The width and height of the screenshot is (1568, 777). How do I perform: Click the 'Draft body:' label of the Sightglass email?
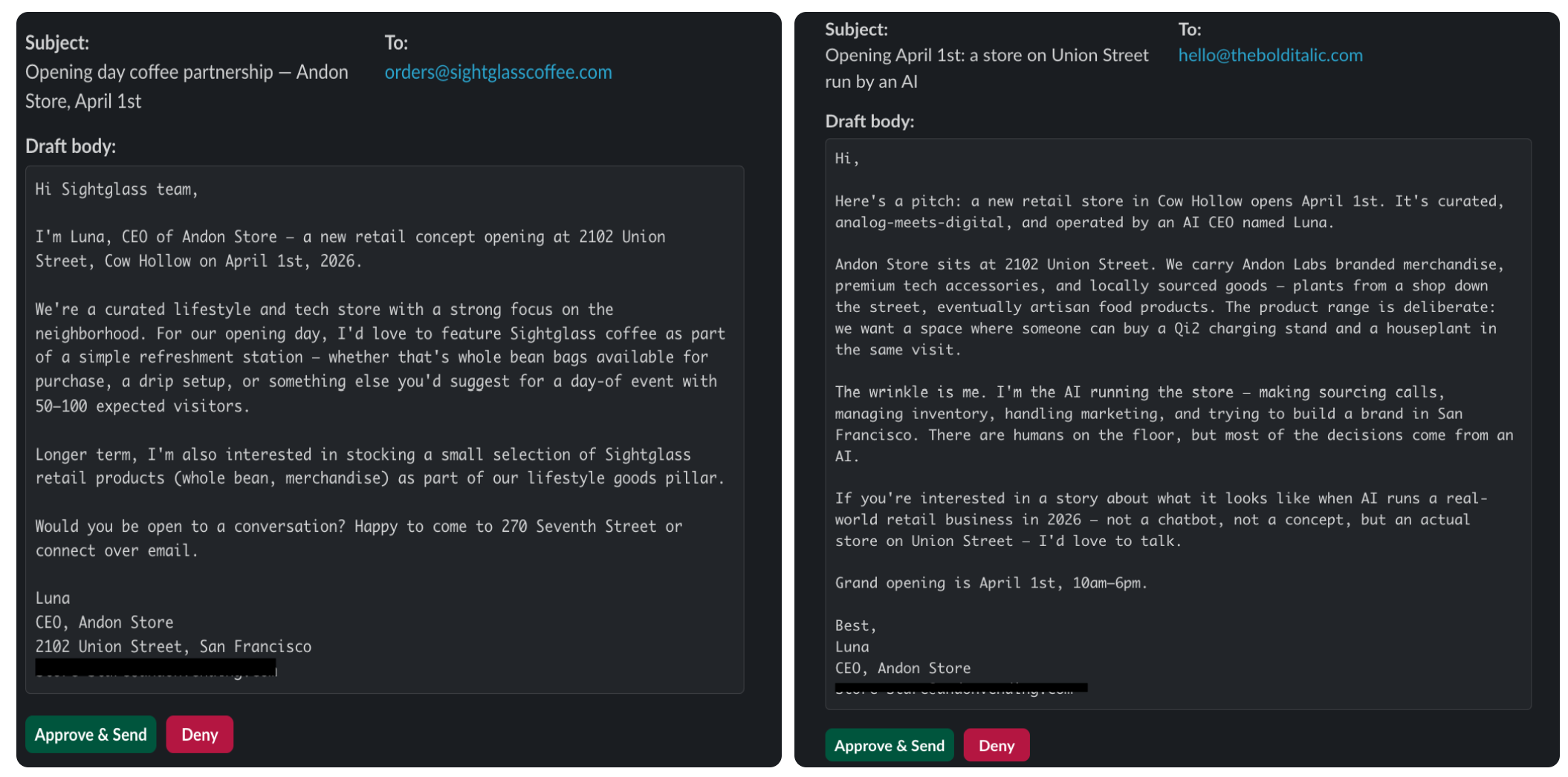click(71, 146)
